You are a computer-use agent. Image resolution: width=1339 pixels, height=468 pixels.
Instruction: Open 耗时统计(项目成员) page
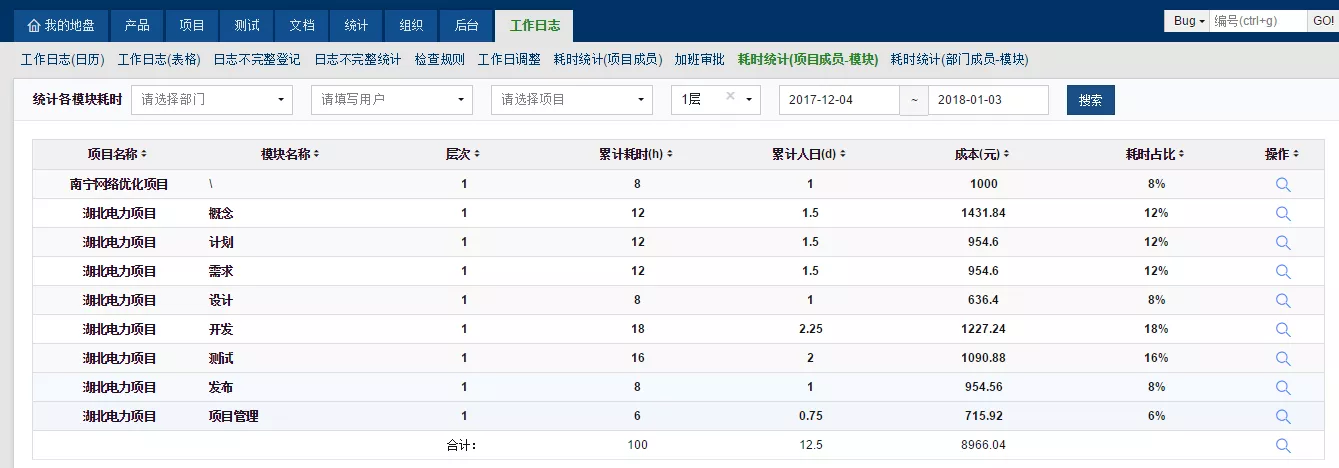608,60
